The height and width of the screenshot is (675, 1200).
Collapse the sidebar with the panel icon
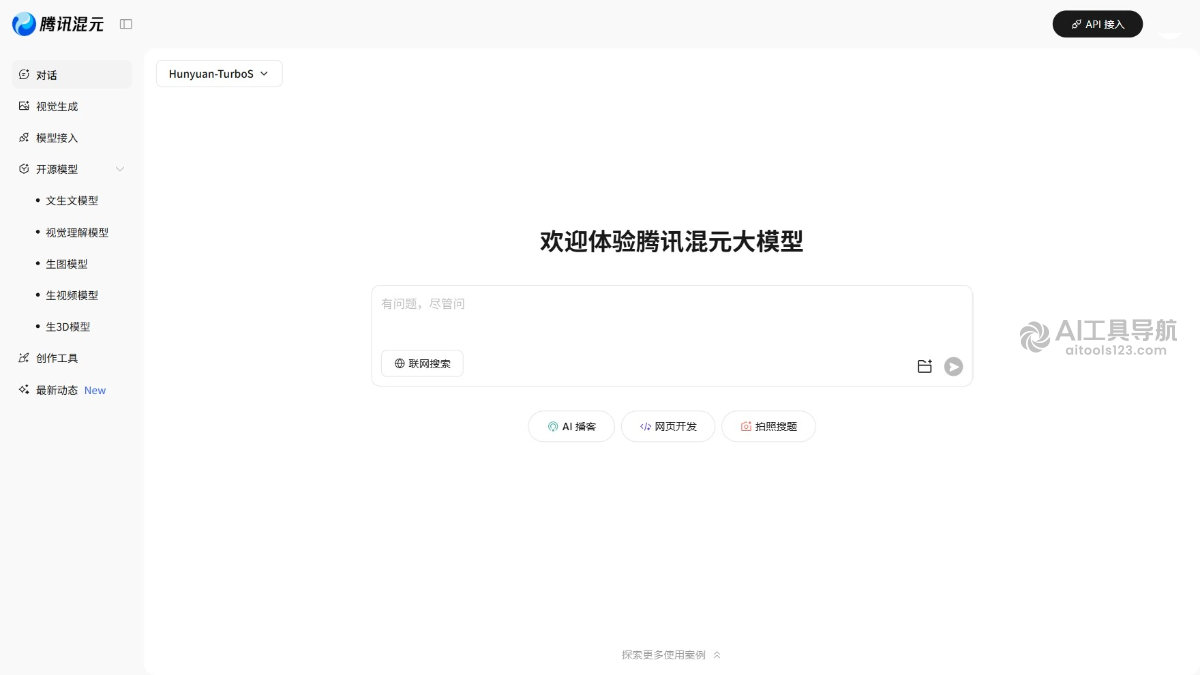(126, 24)
